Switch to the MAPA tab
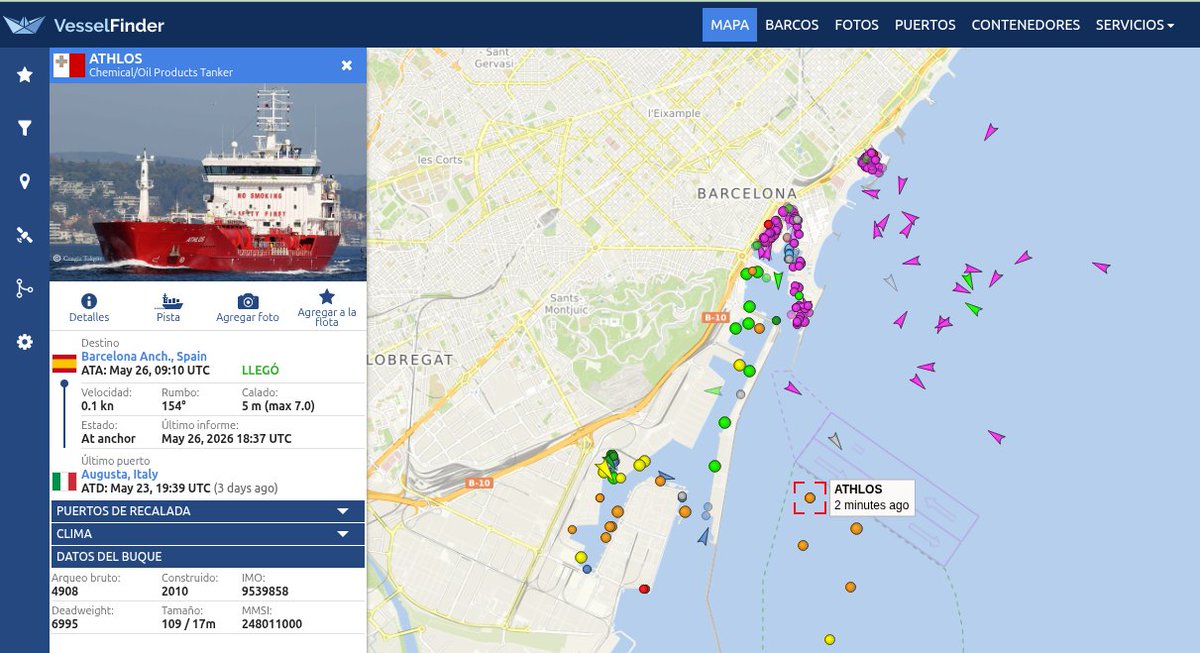Screen dimensions: 1200x653 coord(729,25)
